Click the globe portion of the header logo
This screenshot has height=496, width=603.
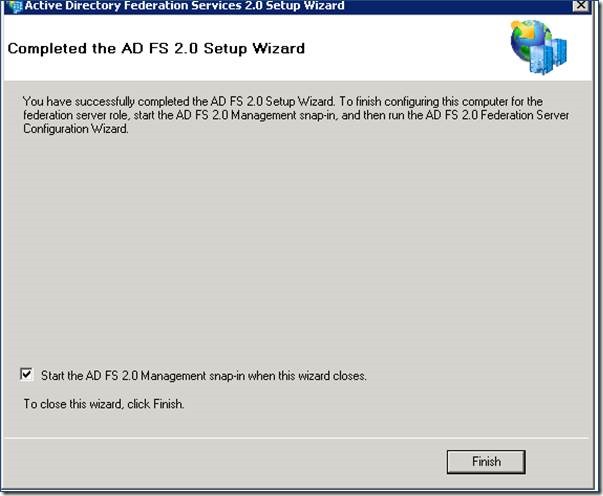[529, 40]
